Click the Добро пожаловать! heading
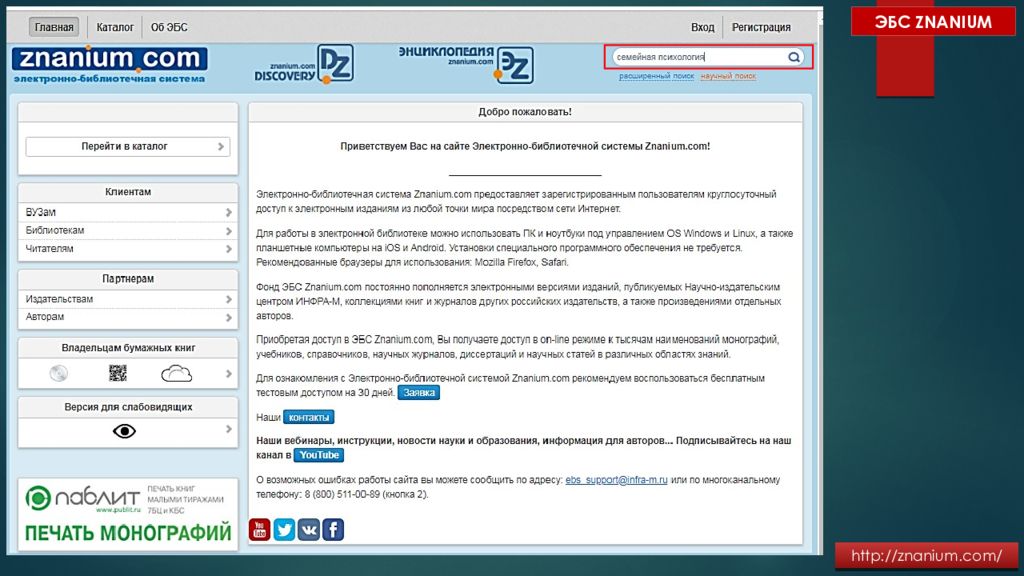The width and height of the screenshot is (1024, 576). tap(525, 112)
